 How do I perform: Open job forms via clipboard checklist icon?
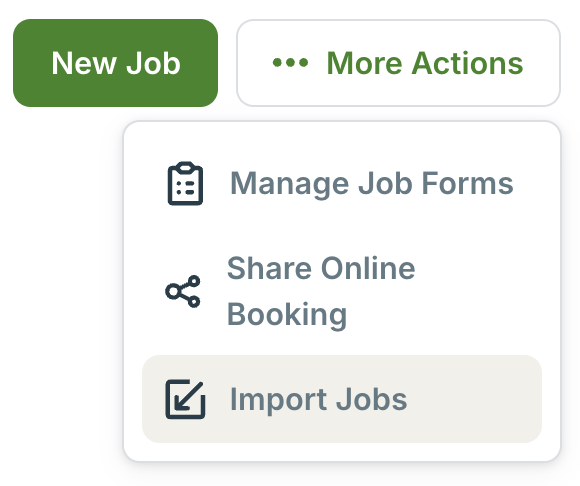(185, 183)
